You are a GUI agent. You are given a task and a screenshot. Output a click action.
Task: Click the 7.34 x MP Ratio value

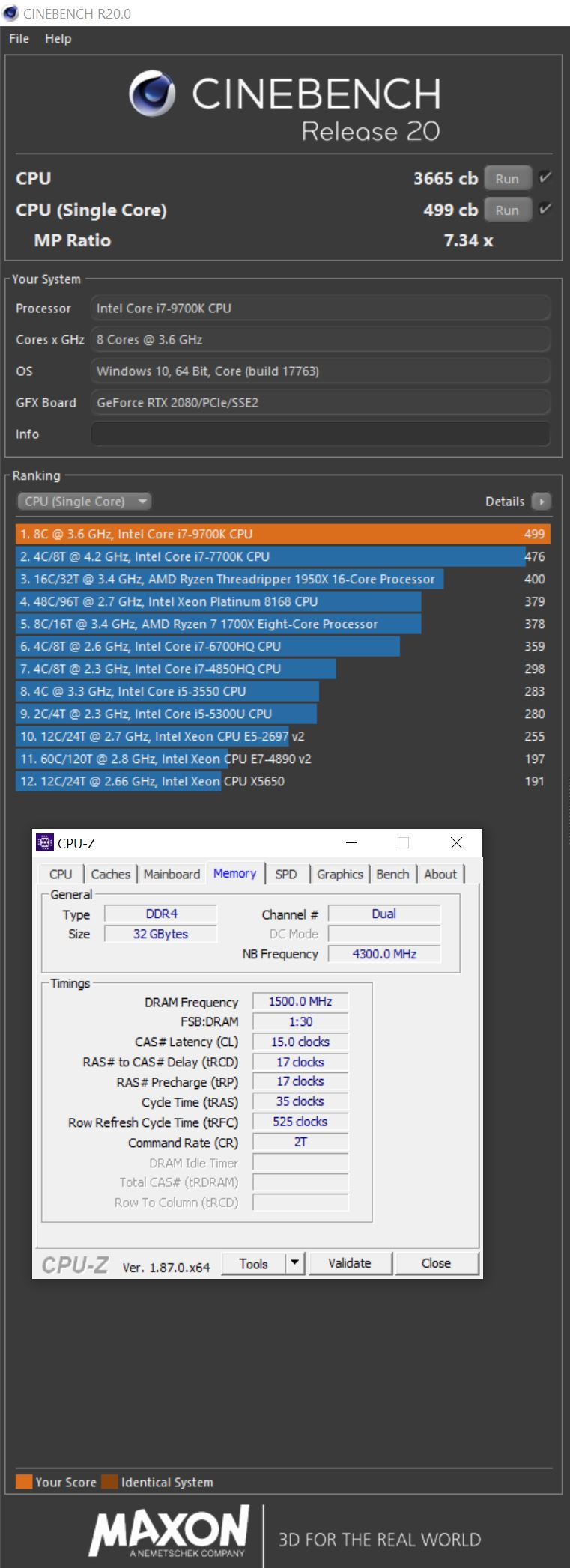[x=468, y=240]
